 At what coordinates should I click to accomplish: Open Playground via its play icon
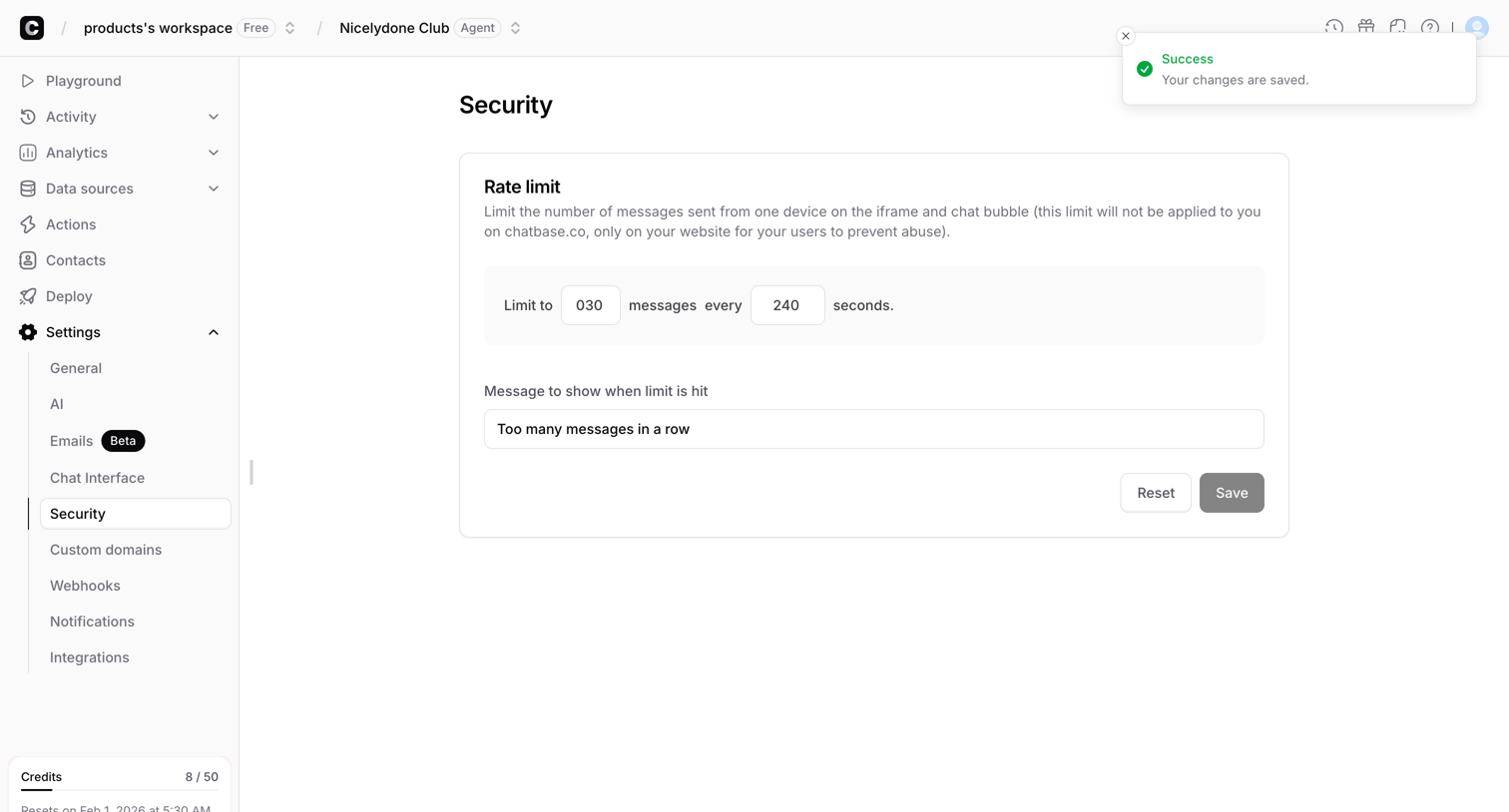(x=28, y=81)
